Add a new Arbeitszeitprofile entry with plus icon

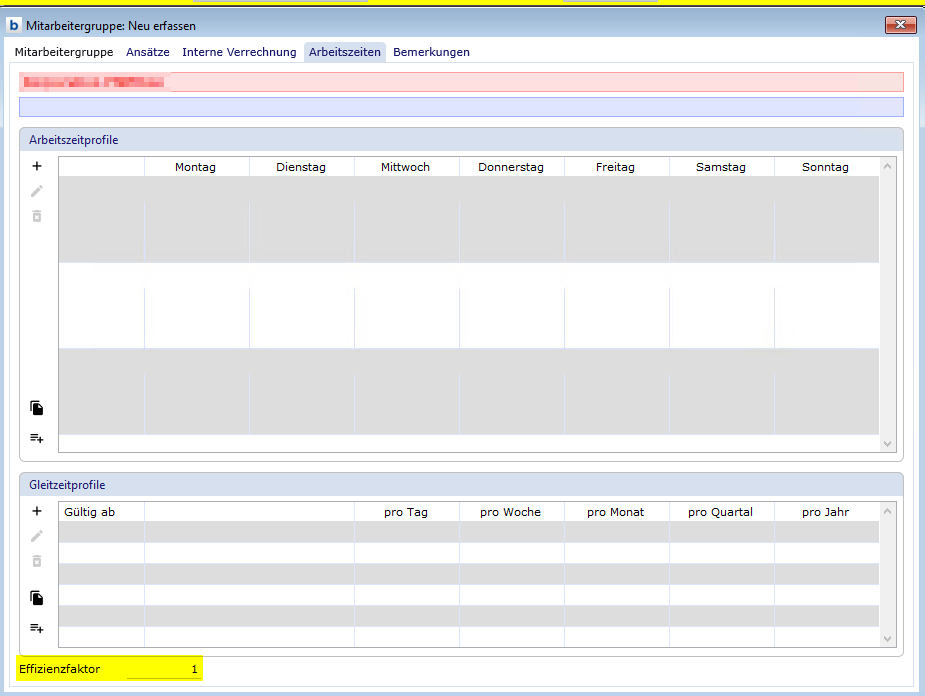click(37, 166)
